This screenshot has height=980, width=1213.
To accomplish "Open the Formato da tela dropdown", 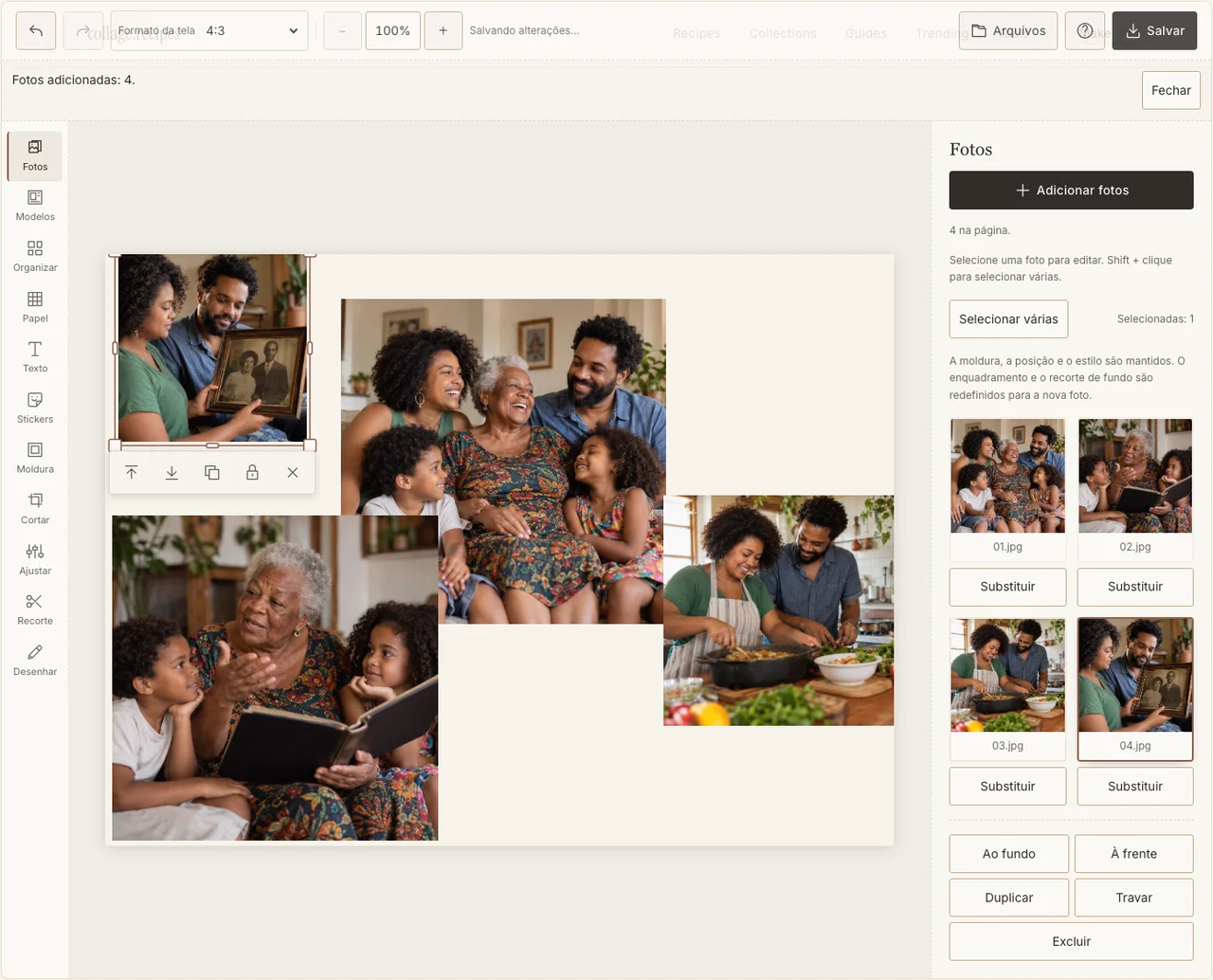I will click(209, 30).
